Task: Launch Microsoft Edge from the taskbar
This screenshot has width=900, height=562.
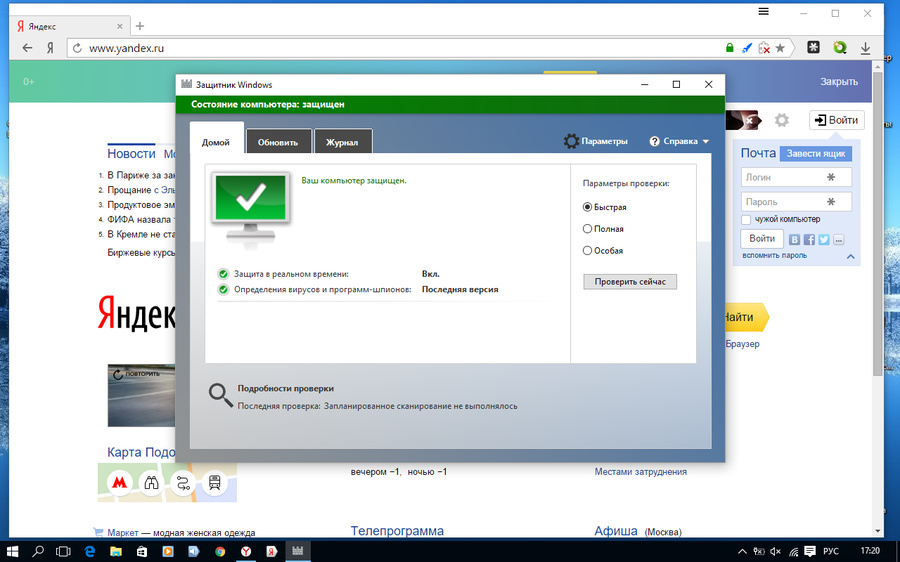Action: pos(90,551)
